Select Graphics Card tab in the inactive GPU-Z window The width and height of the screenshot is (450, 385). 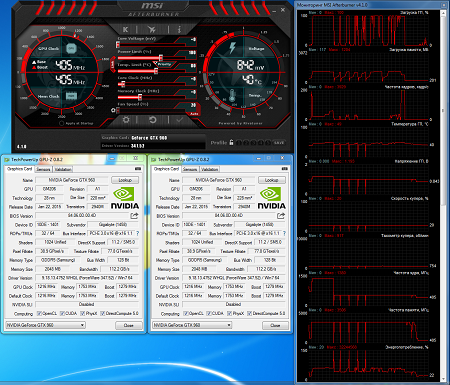point(20,169)
